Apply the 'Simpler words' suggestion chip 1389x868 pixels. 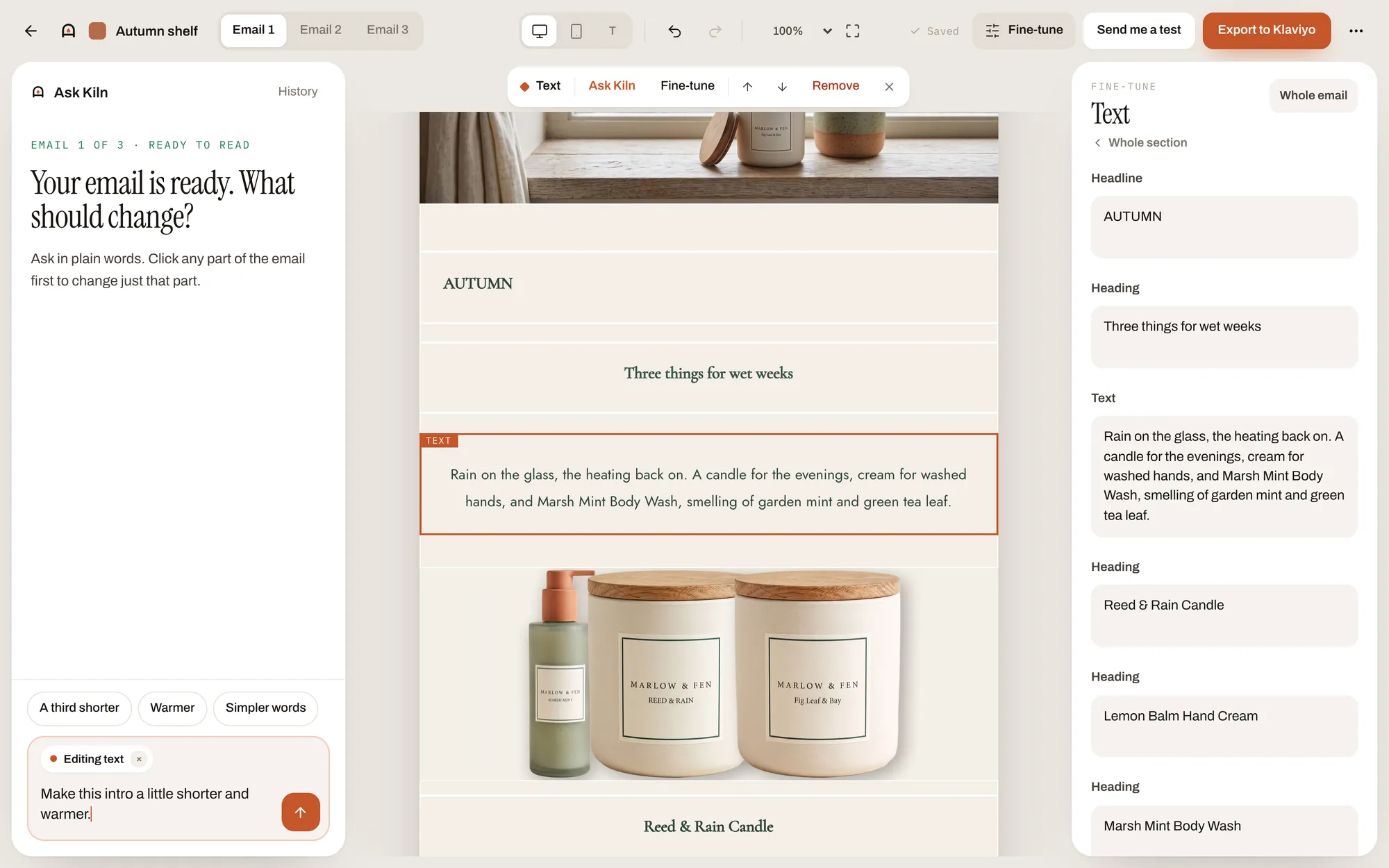pos(265,708)
